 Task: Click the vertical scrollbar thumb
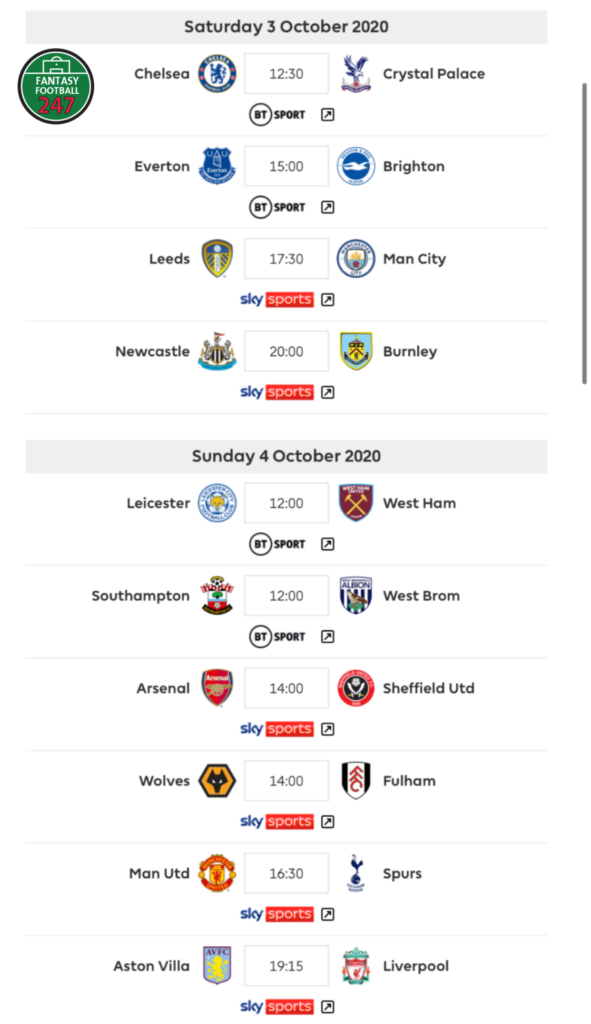[x=584, y=234]
